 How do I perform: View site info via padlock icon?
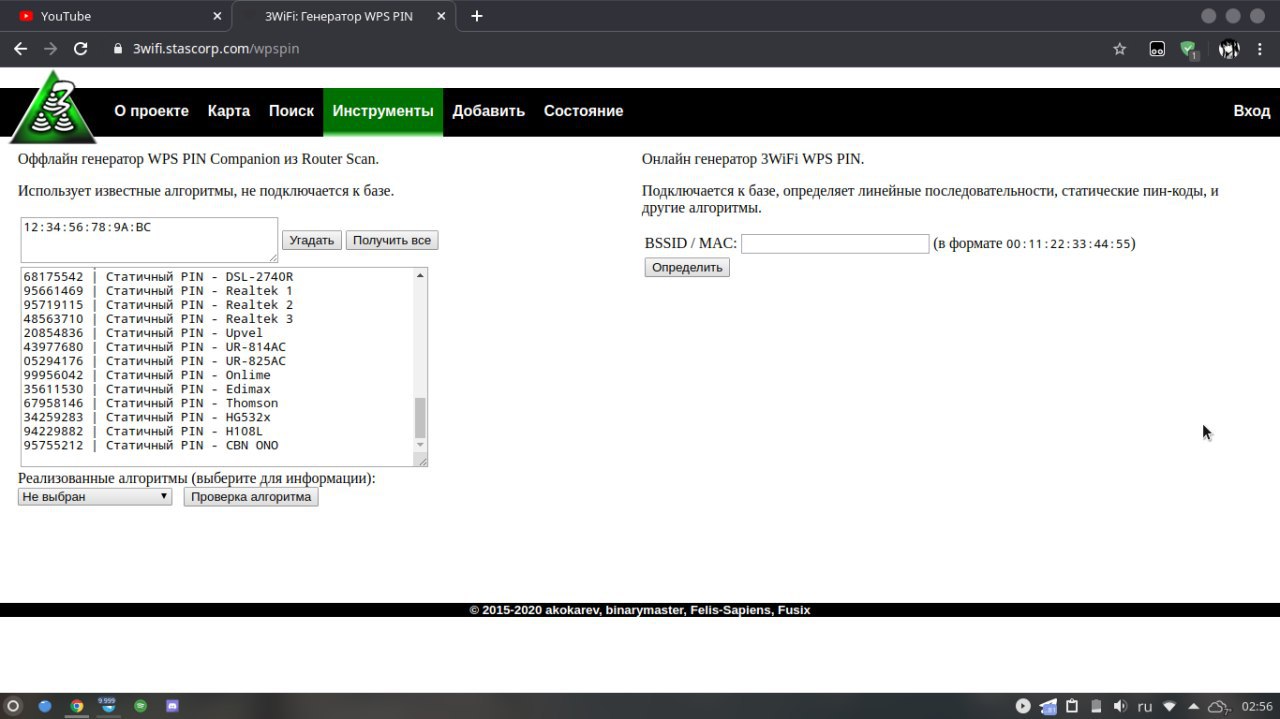point(117,48)
